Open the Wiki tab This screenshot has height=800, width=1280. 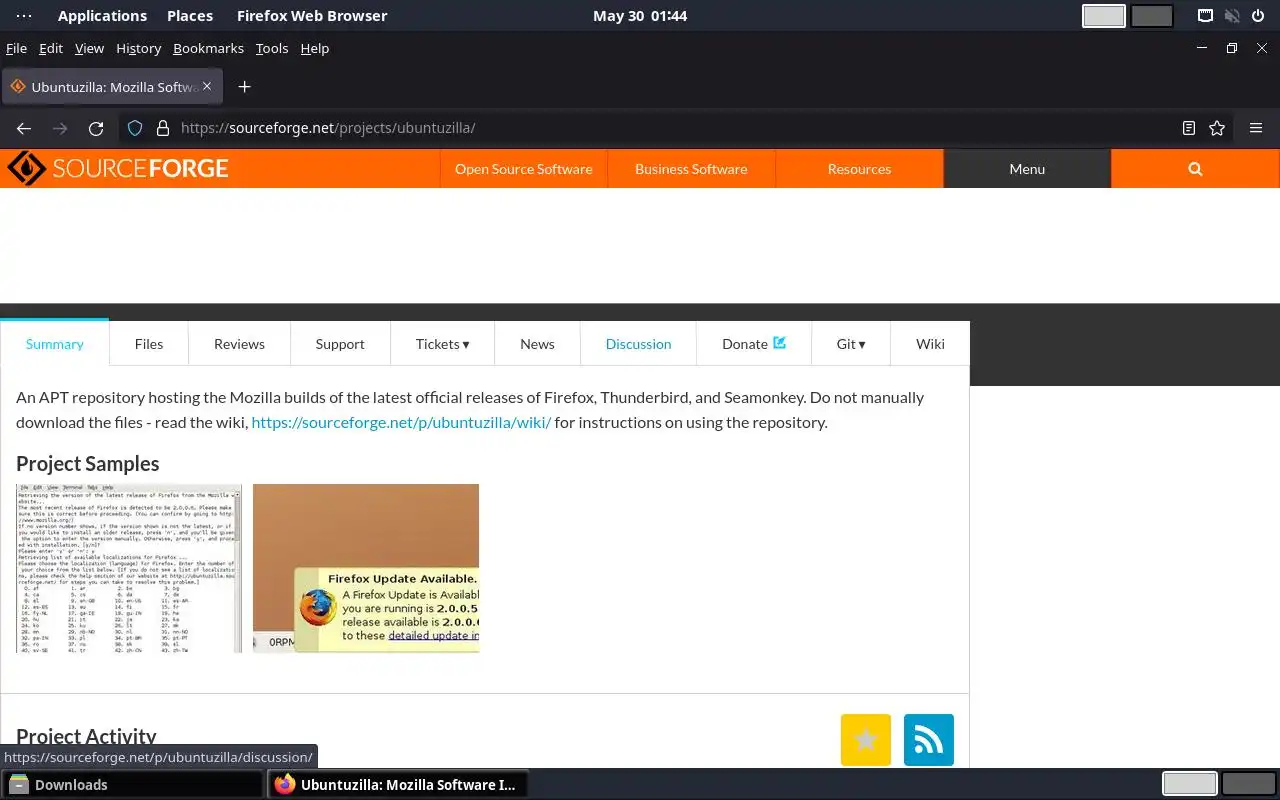pos(930,344)
